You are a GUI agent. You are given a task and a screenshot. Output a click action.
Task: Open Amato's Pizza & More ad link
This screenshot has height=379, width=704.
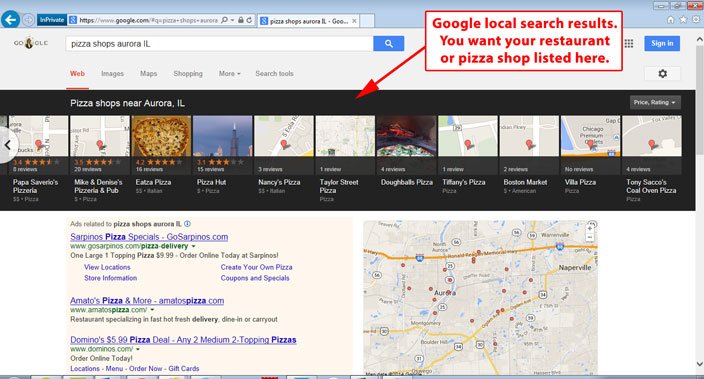[x=147, y=301]
